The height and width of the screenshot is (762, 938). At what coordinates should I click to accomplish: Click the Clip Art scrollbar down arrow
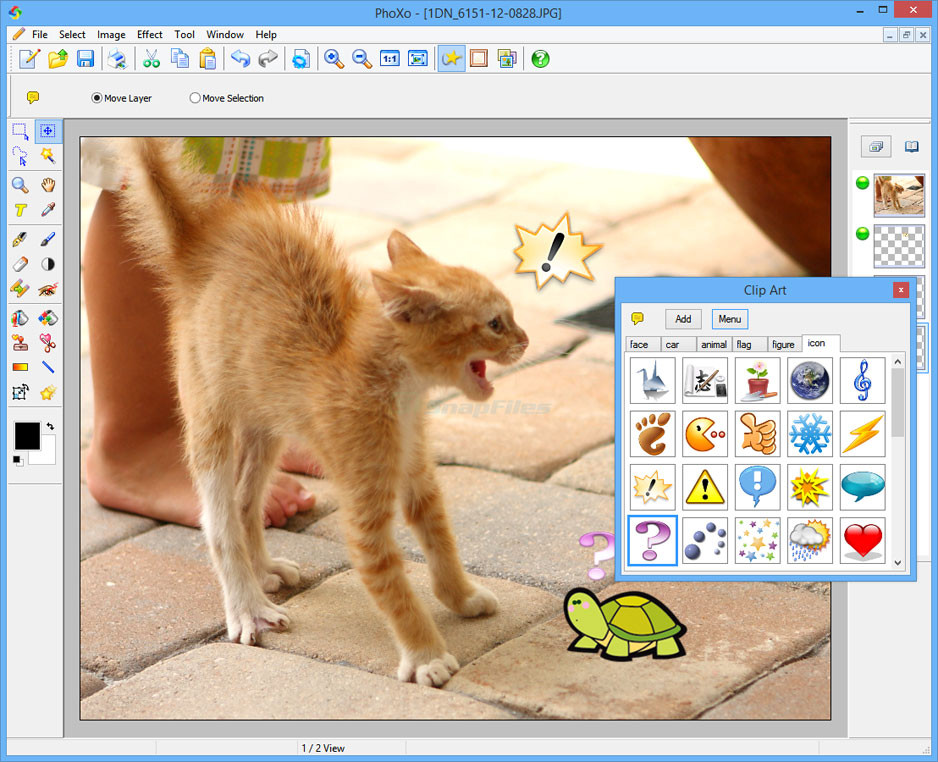(897, 563)
